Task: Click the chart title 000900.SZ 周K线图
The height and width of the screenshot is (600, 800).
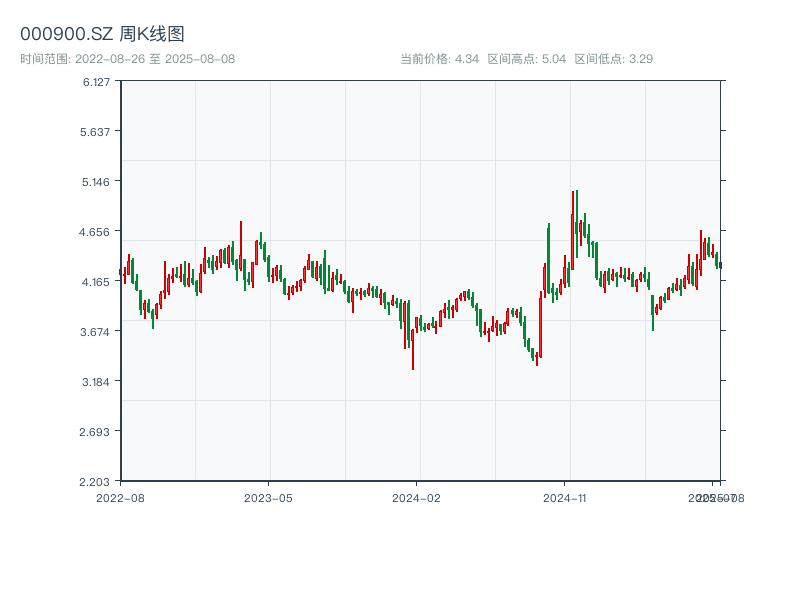Action: tap(102, 34)
